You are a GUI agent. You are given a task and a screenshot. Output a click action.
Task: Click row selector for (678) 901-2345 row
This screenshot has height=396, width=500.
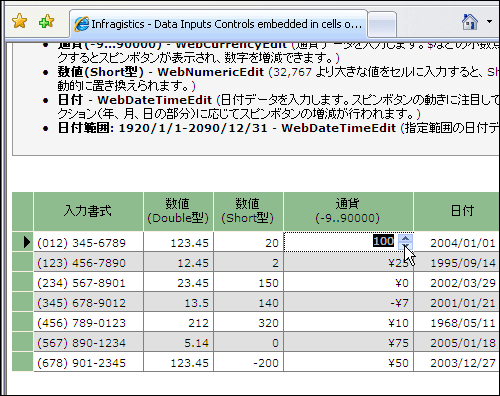23,362
